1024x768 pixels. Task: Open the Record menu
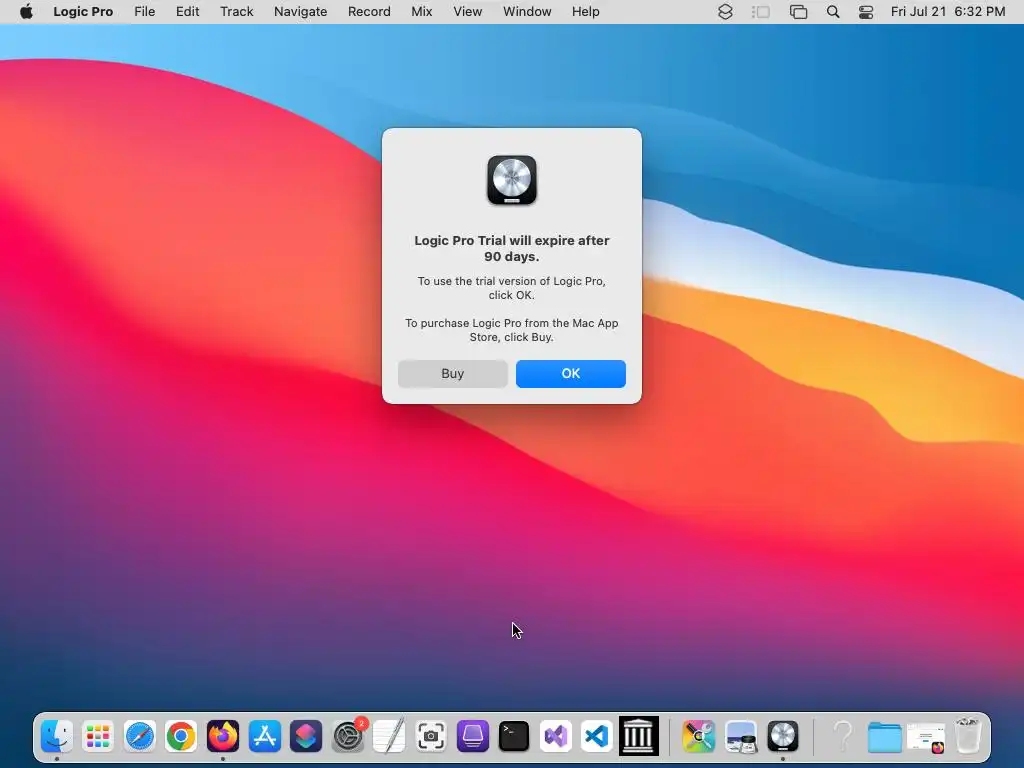tap(369, 12)
